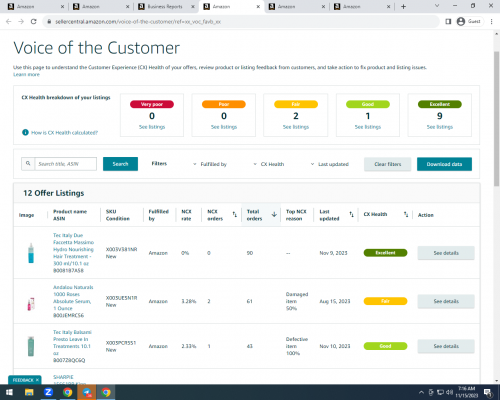Click Tec Italy Due Faccetta product image
500x400 pixels.
tap(31, 253)
